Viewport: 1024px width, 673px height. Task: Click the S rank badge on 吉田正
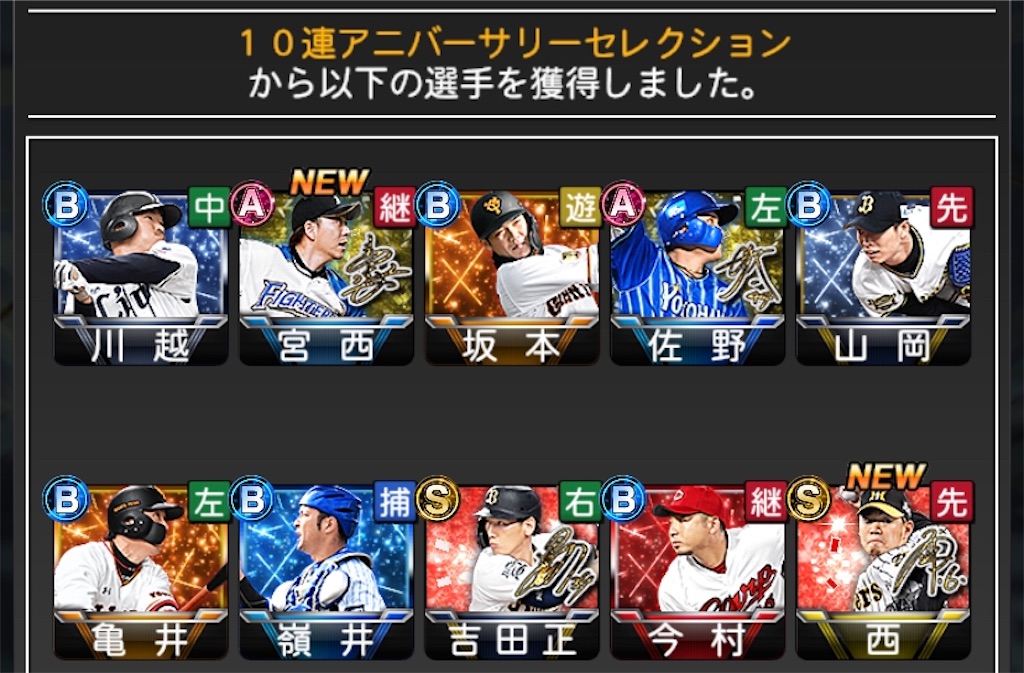(437, 499)
